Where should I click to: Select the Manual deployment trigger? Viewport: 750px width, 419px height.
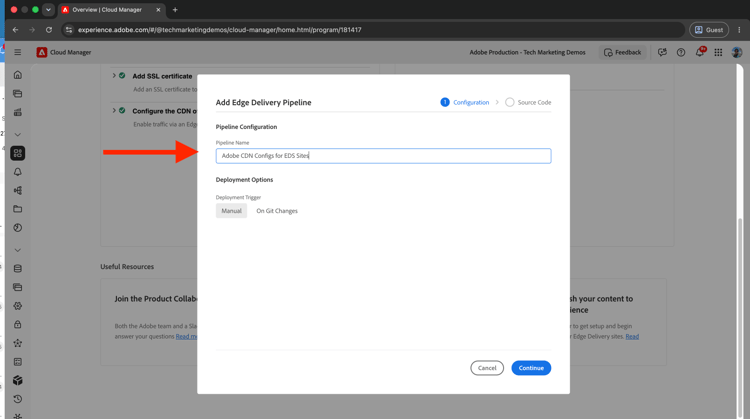(232, 210)
